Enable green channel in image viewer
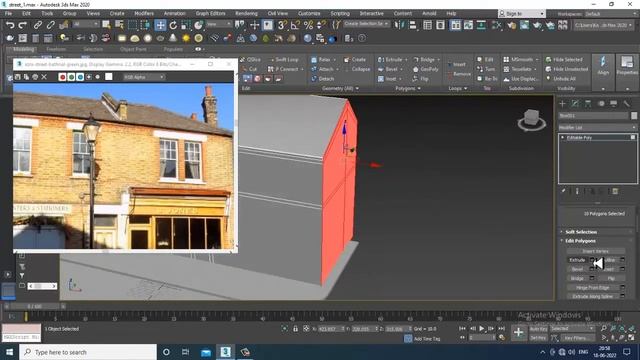 [71, 77]
